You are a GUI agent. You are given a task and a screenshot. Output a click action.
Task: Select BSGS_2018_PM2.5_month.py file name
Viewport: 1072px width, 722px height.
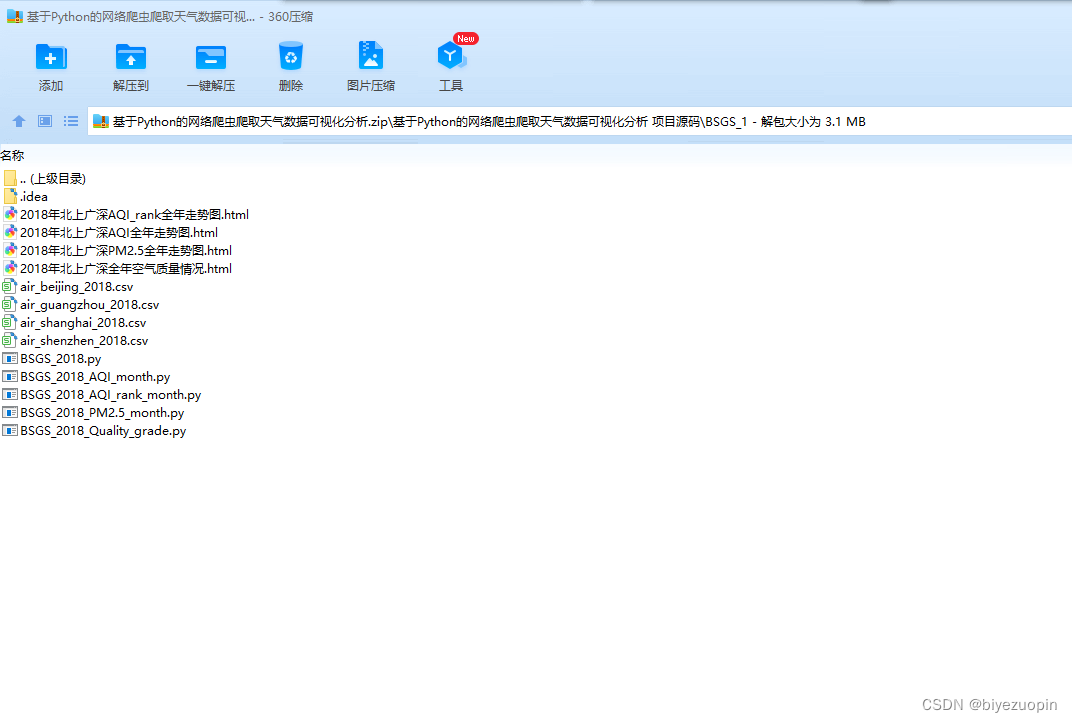(x=102, y=413)
